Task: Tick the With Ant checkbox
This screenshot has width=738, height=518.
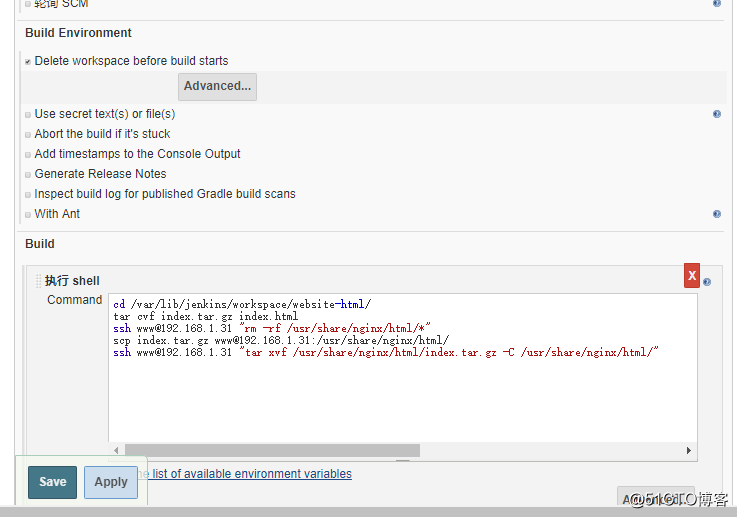Action: coord(28,215)
